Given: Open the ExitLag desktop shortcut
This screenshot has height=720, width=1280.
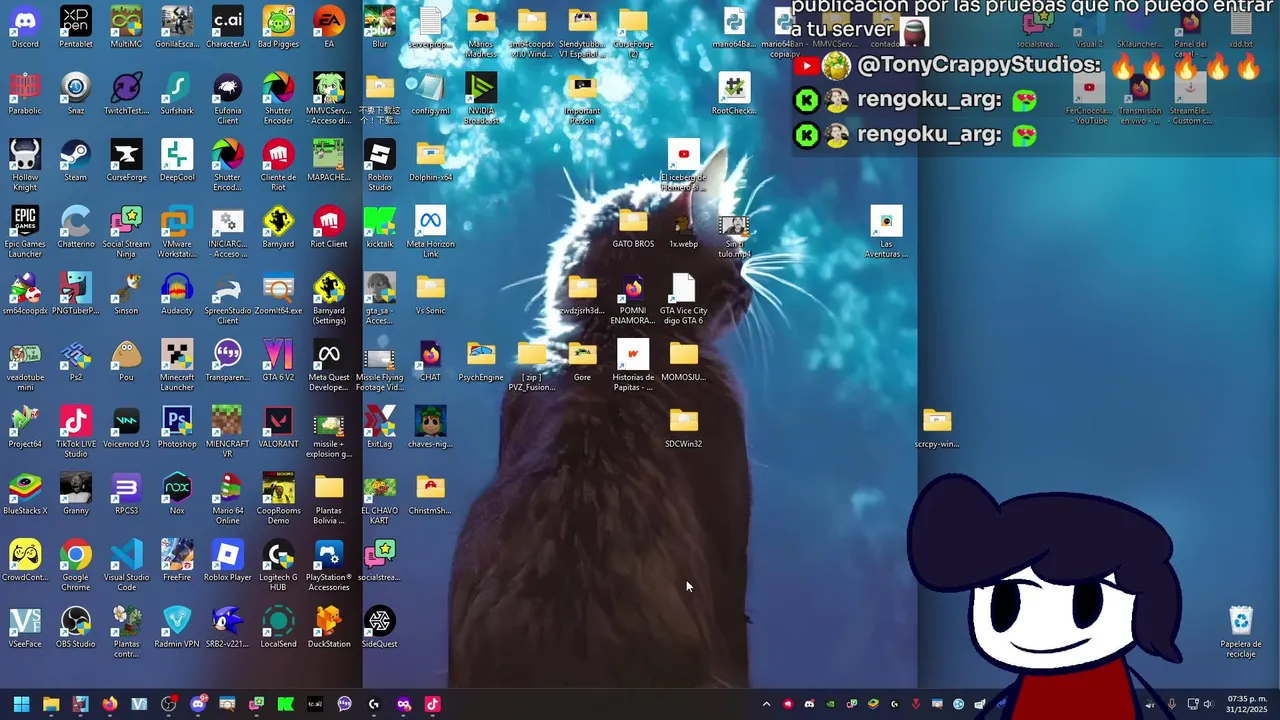Looking at the screenshot, I should [380, 427].
